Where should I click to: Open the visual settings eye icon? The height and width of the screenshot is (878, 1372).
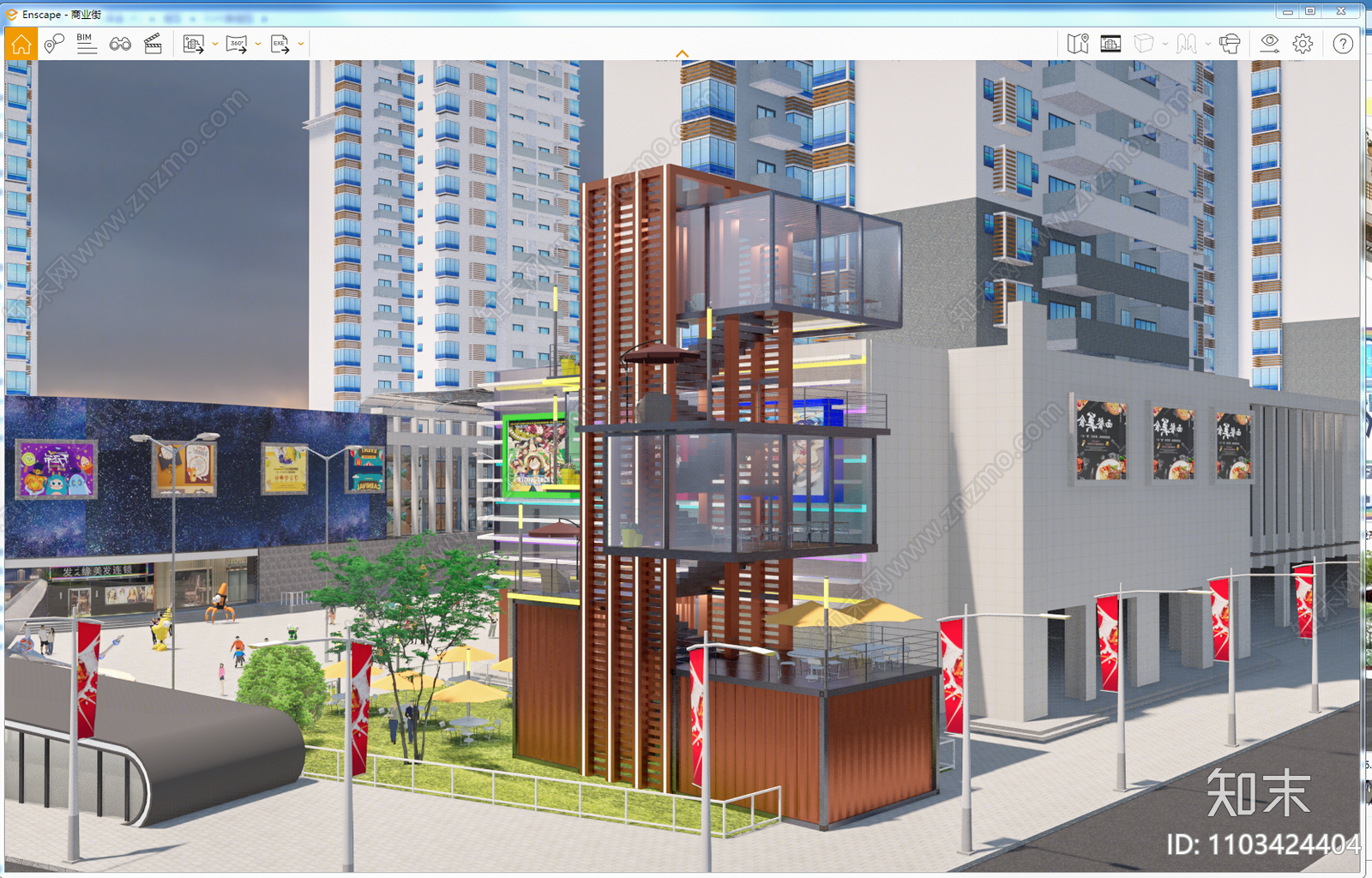(1270, 44)
